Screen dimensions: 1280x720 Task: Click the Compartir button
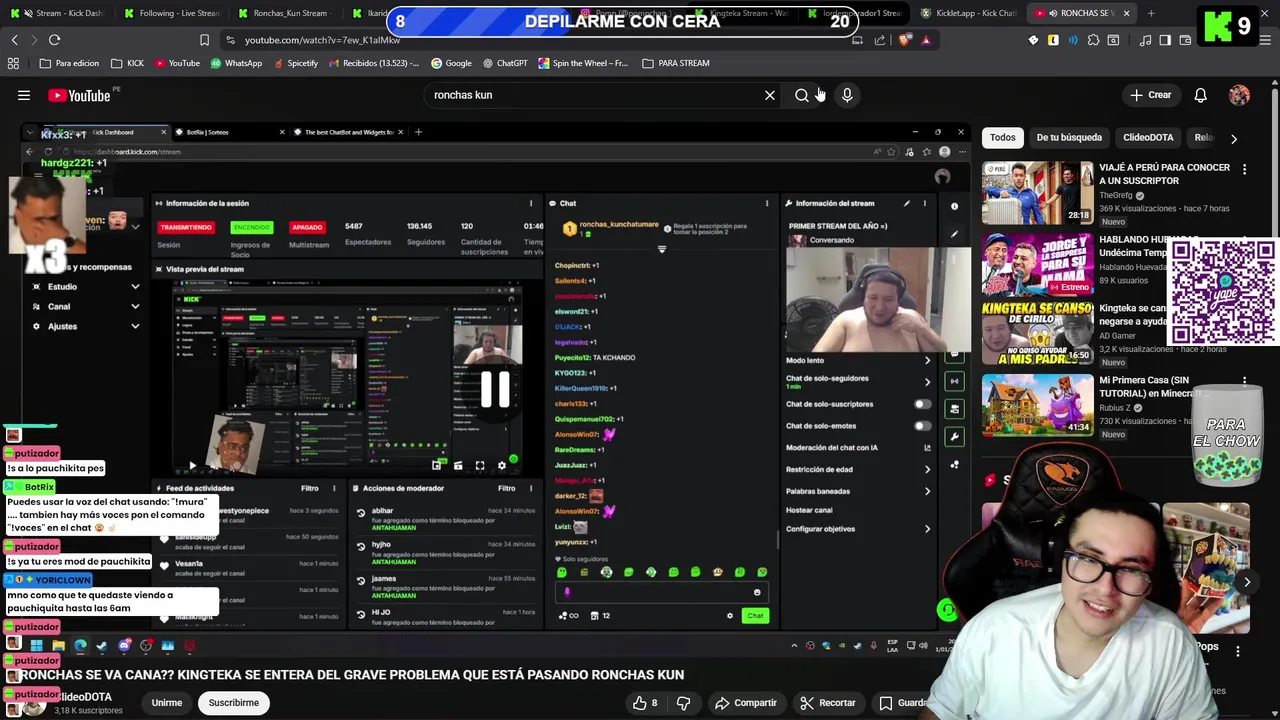click(746, 703)
